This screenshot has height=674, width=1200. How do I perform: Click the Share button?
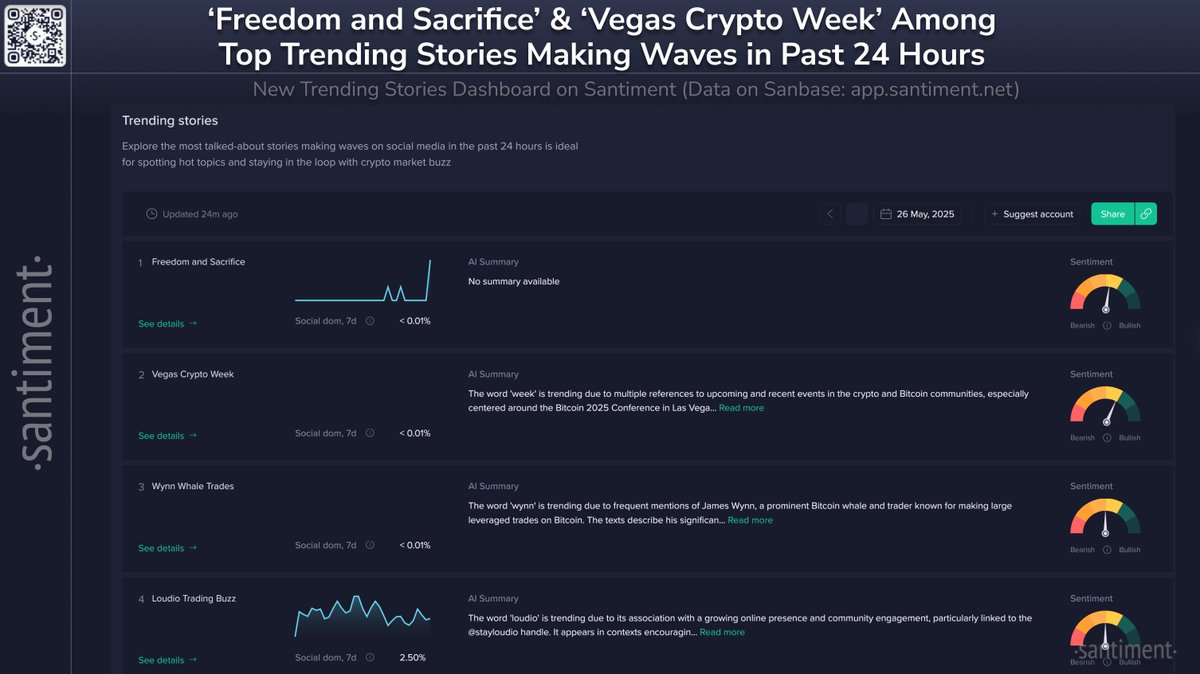1113,214
